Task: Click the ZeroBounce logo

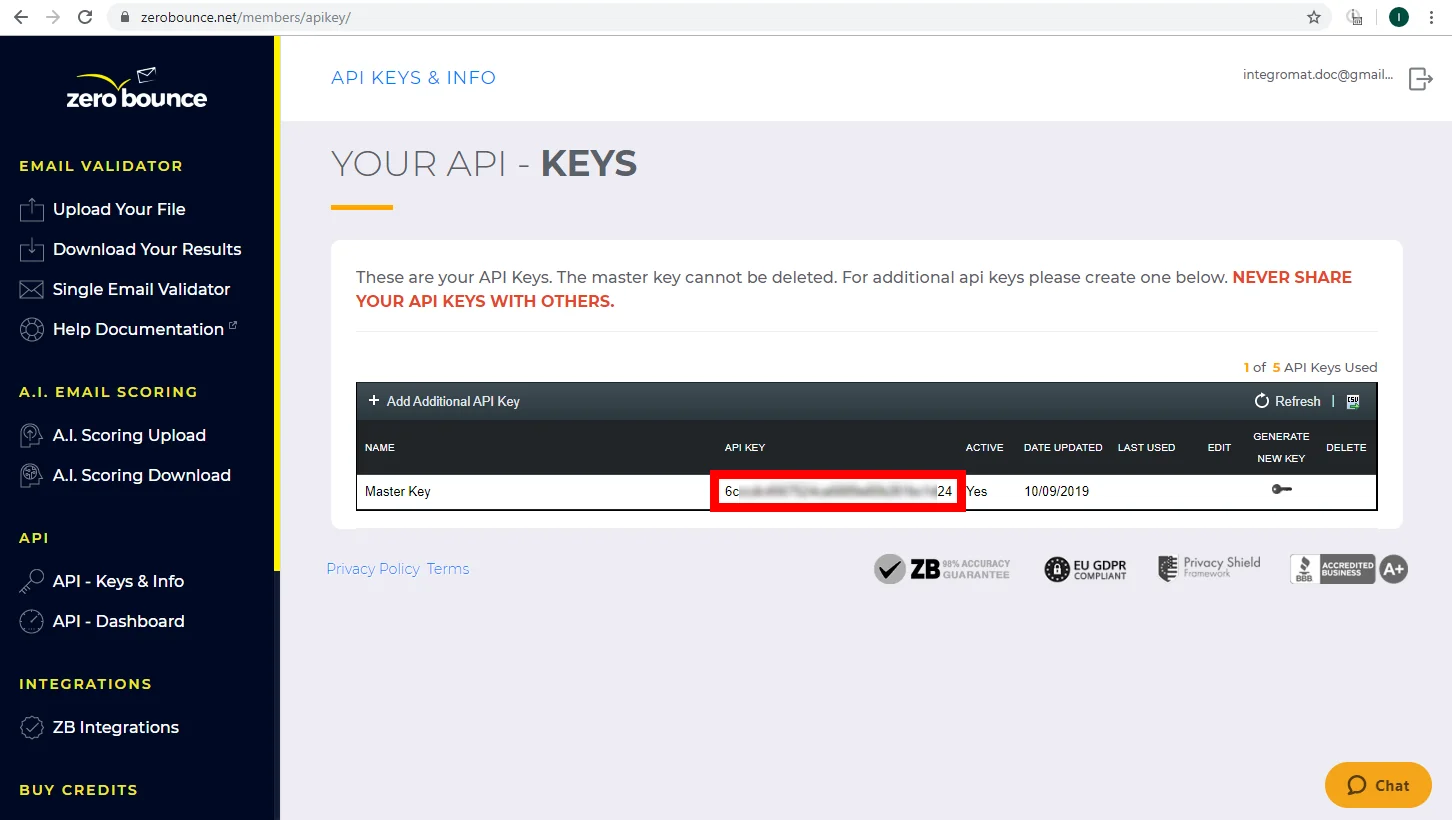Action: pyautogui.click(x=137, y=89)
